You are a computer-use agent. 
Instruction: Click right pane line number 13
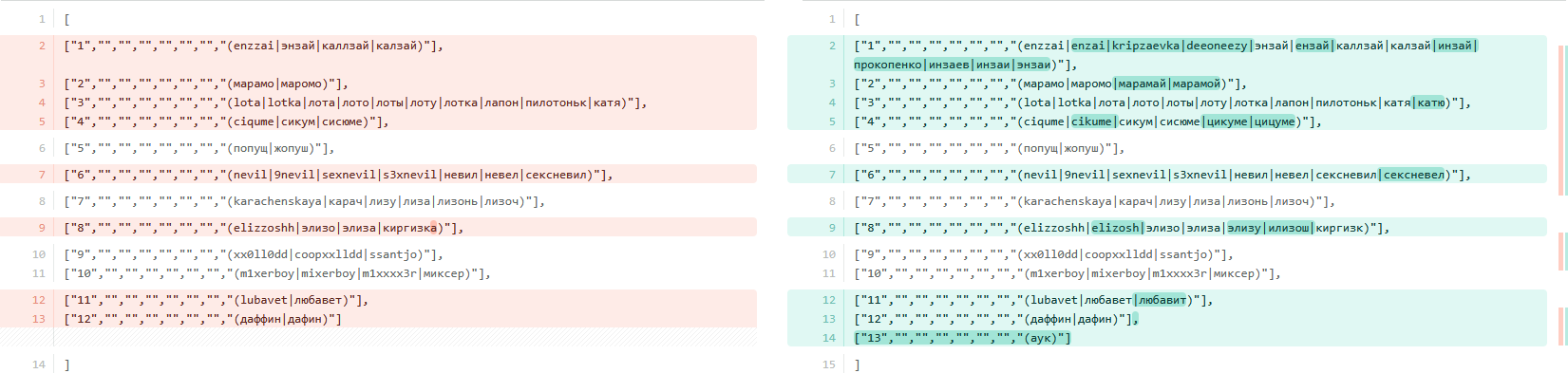[829, 319]
